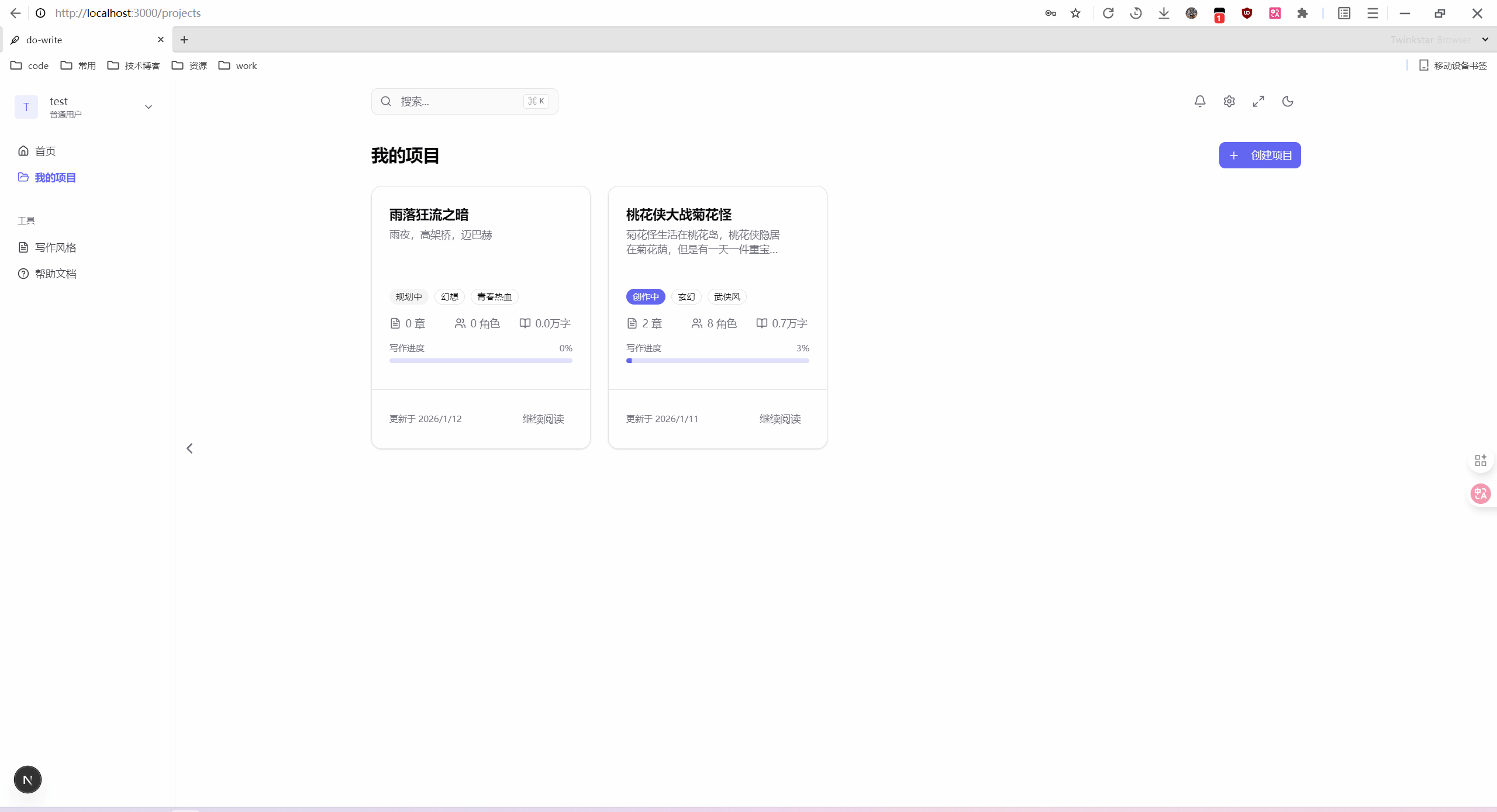Click the 创建项目 button
This screenshot has width=1497, height=812.
click(x=1260, y=155)
